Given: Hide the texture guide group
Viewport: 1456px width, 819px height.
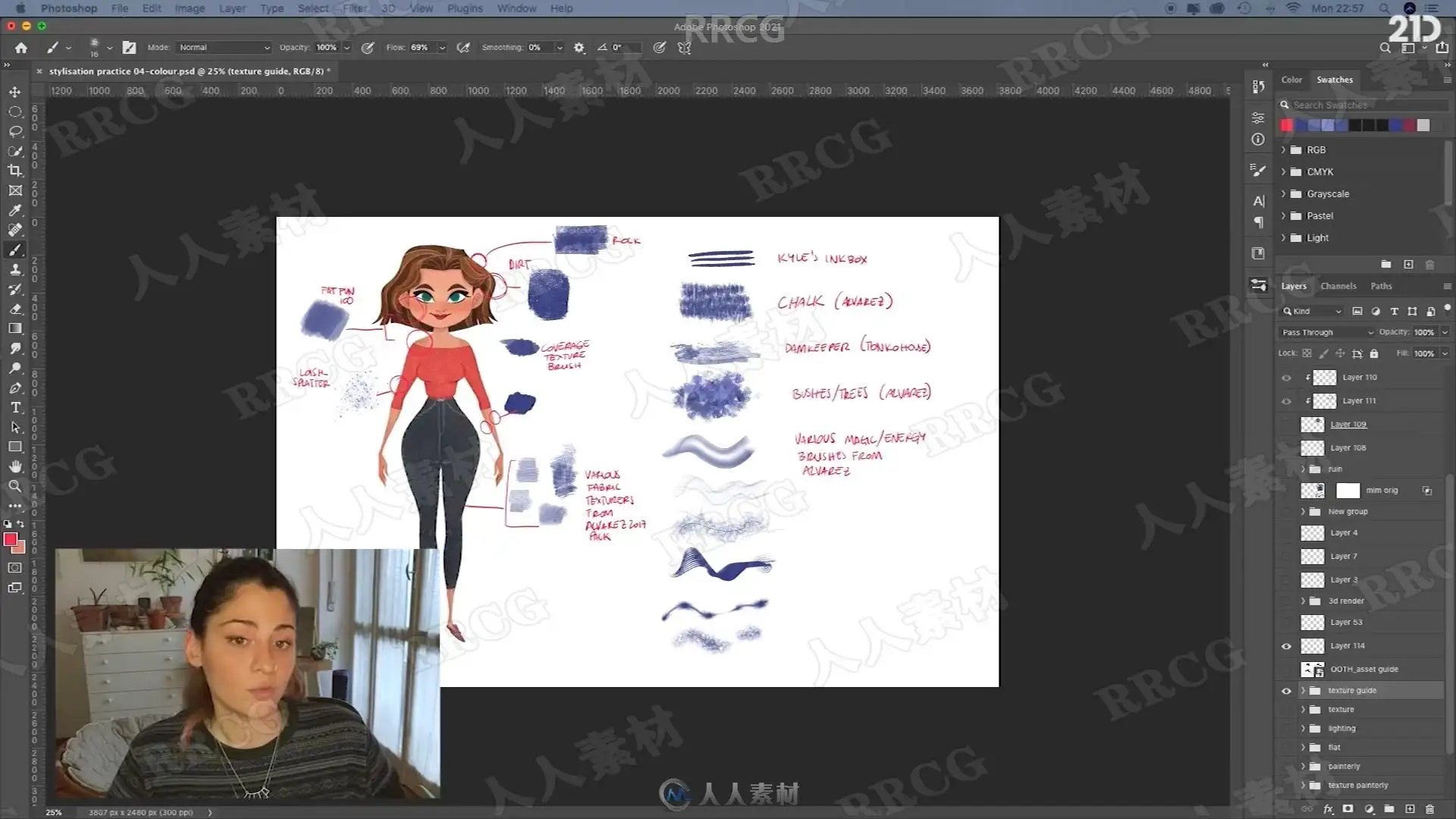Looking at the screenshot, I should coord(1286,691).
